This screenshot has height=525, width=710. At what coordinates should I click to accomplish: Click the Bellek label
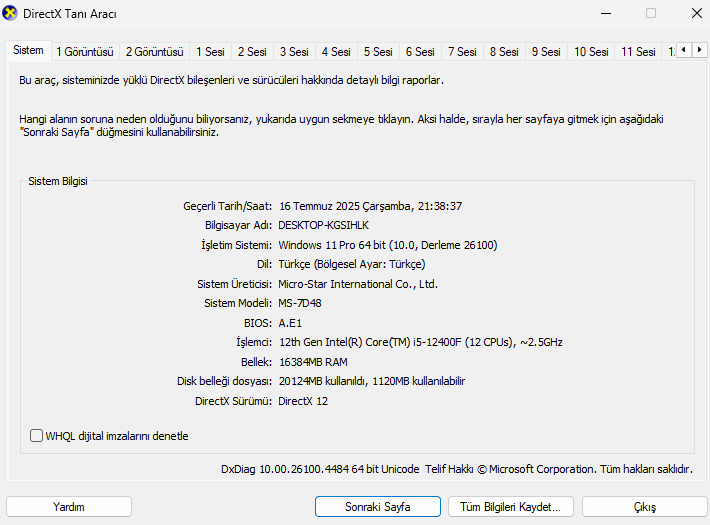point(256,362)
